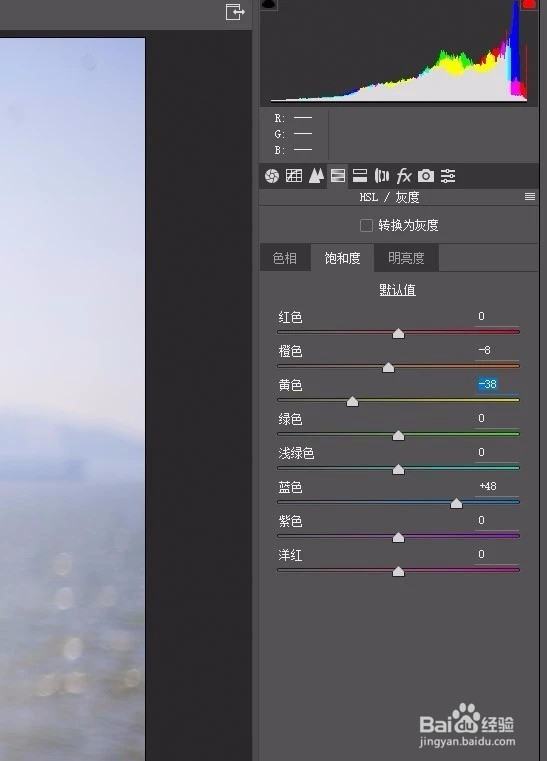
Task: Click the 默认值 reset link
Action: pyautogui.click(x=398, y=290)
